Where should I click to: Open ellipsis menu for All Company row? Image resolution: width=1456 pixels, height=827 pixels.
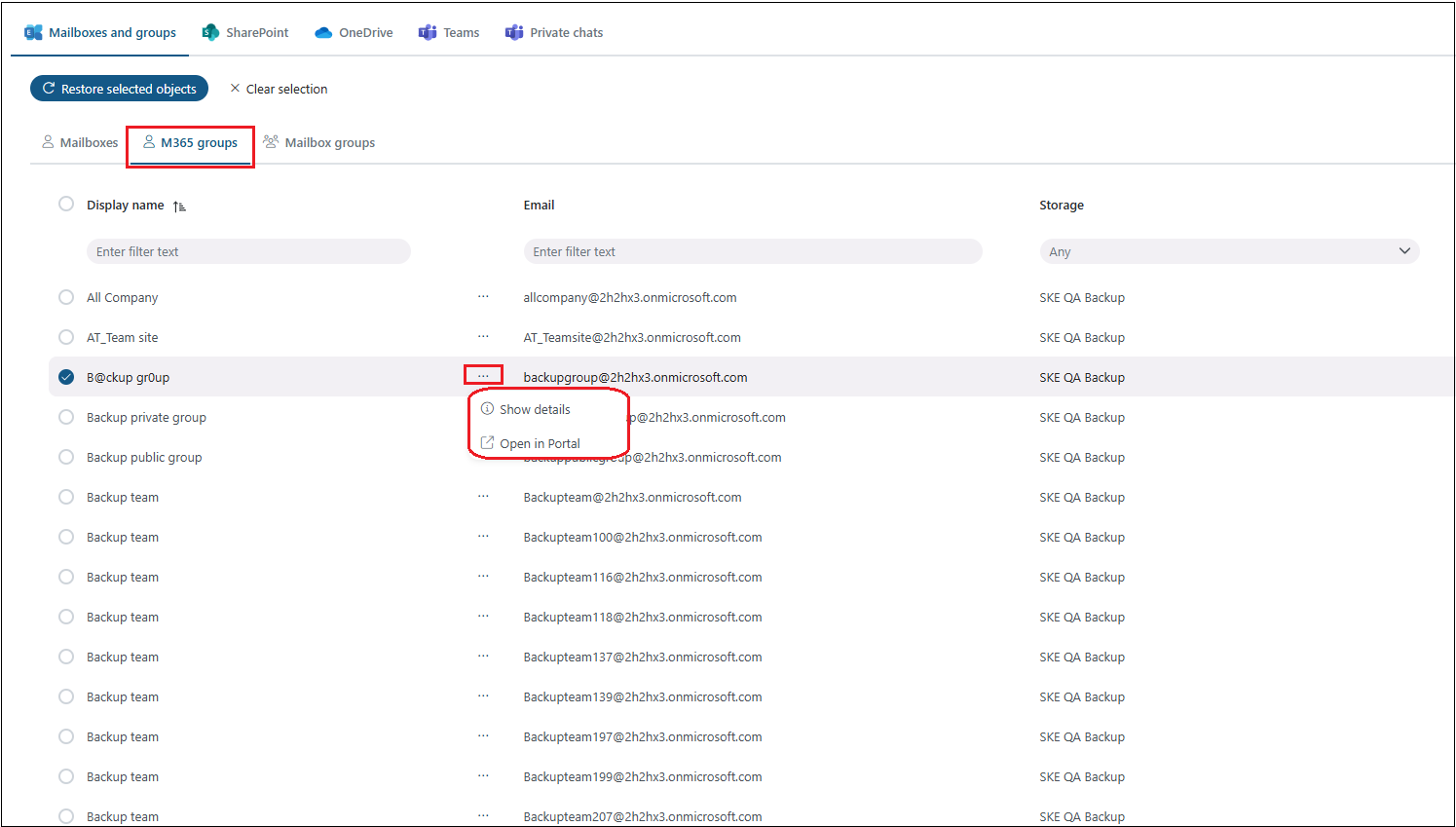(x=483, y=297)
